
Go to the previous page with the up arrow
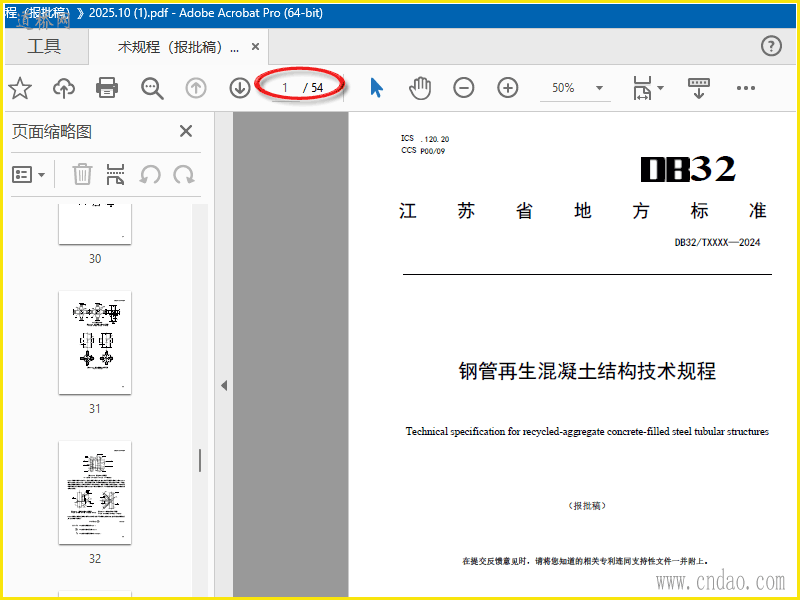[195, 88]
